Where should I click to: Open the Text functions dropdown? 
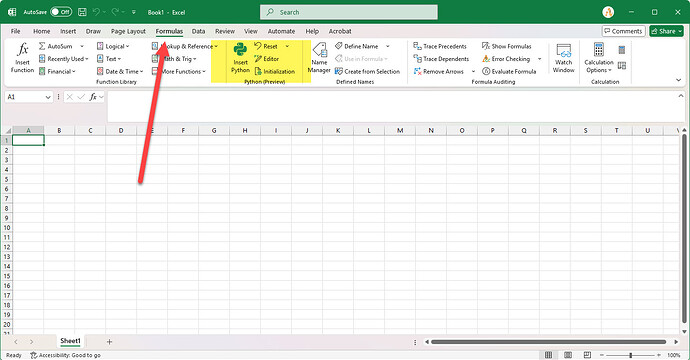click(109, 59)
